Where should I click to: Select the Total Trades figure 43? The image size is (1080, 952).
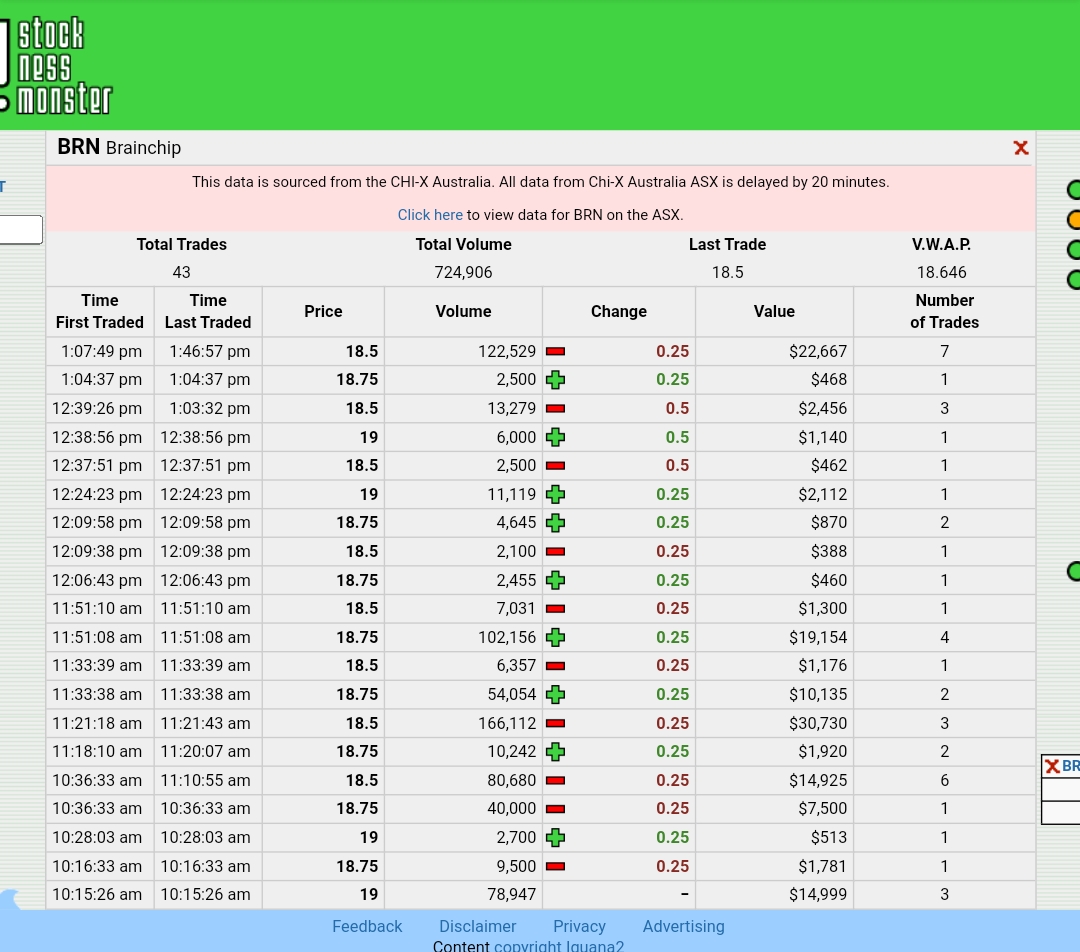181,272
